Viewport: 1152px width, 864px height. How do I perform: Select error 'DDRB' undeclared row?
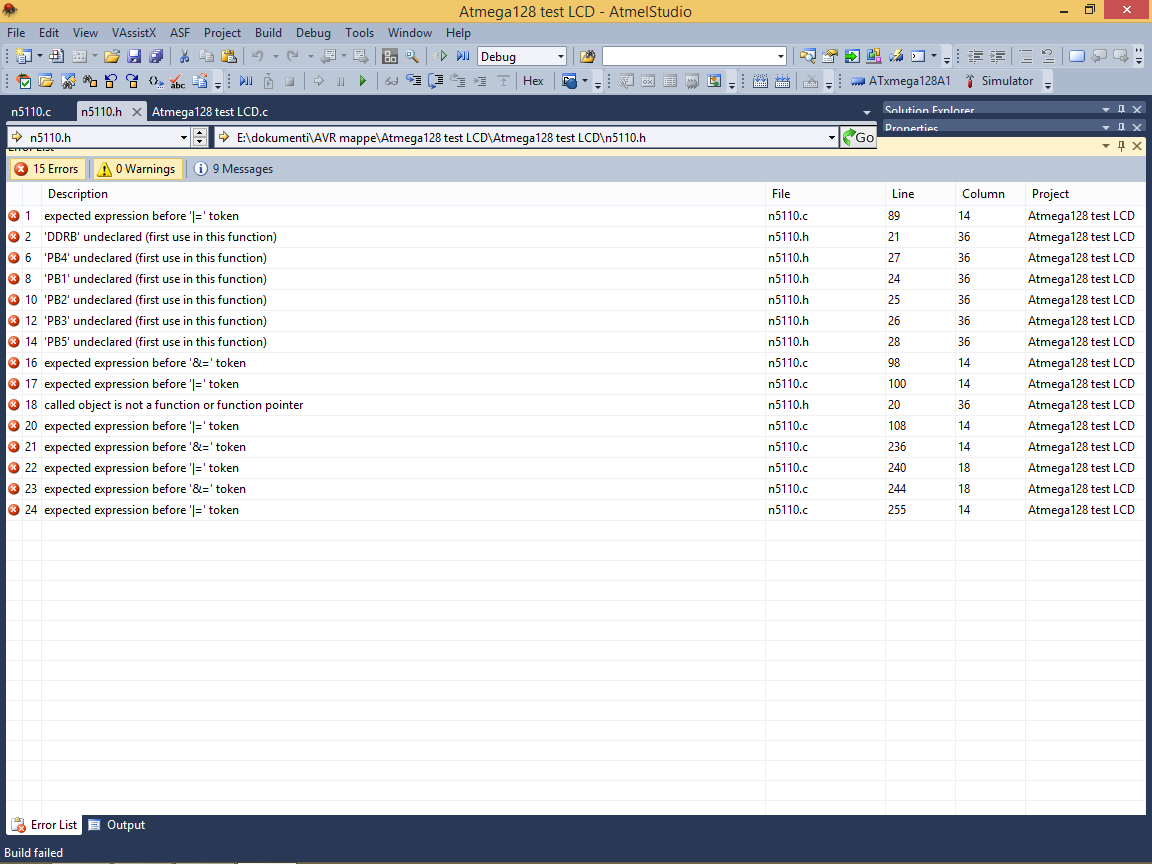[575, 237]
